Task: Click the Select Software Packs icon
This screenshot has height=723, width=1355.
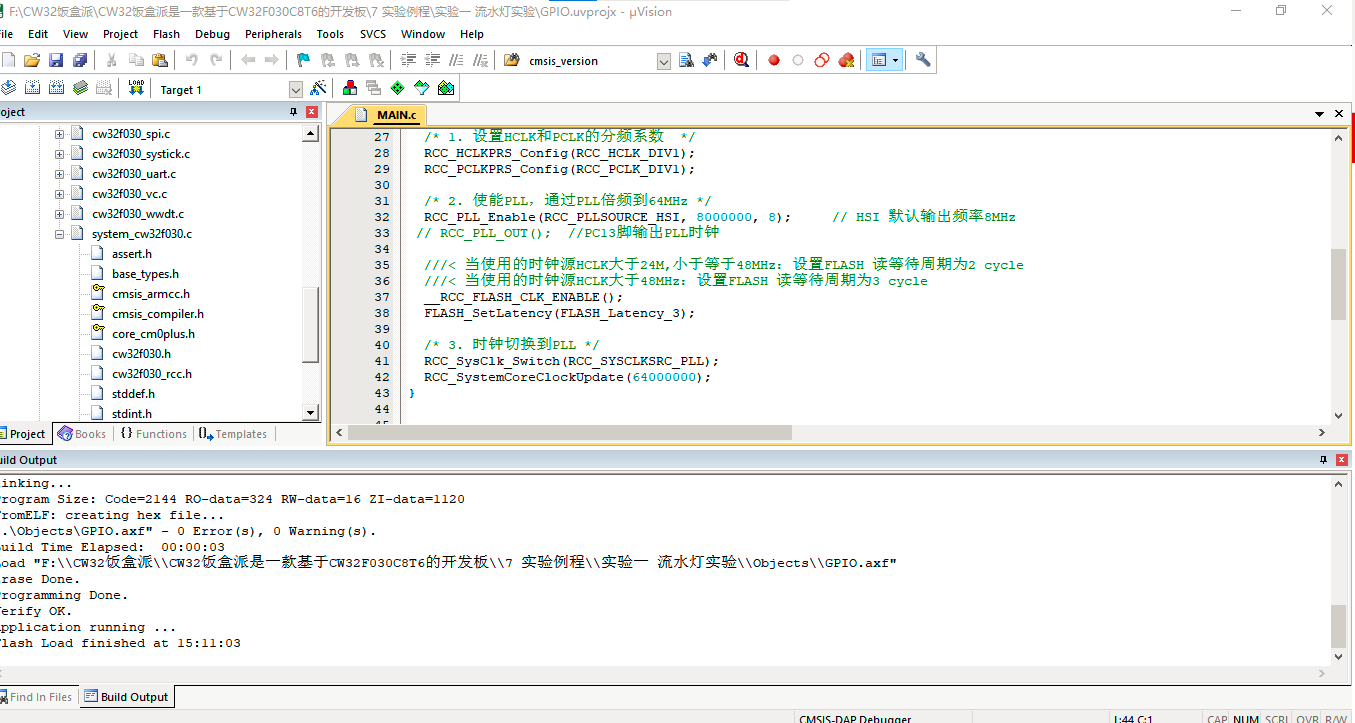Action: [x=421, y=88]
